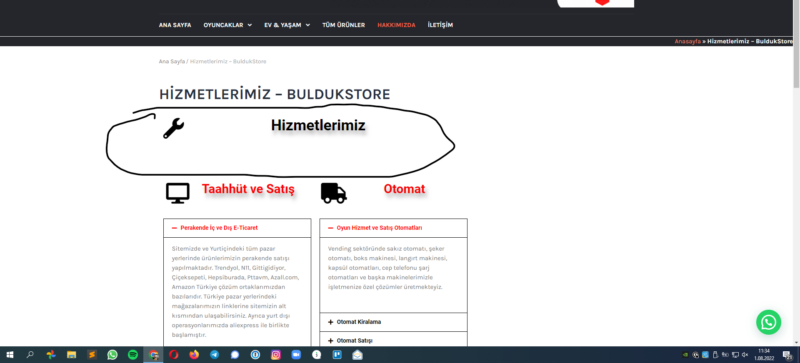Expand the Otomat Kiralama accordion

pyautogui.click(x=393, y=322)
